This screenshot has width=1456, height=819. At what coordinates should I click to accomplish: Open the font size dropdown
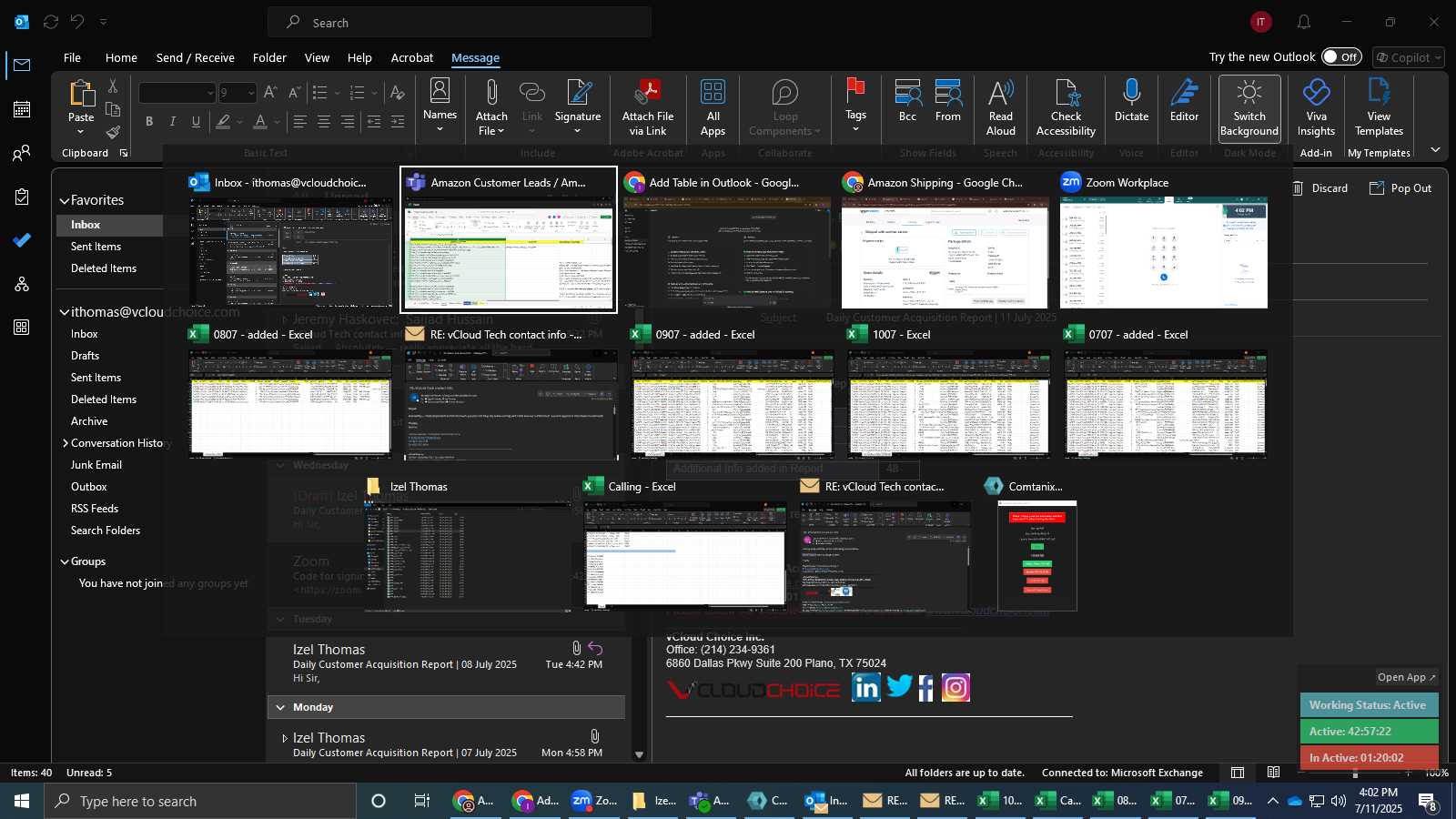point(250,93)
